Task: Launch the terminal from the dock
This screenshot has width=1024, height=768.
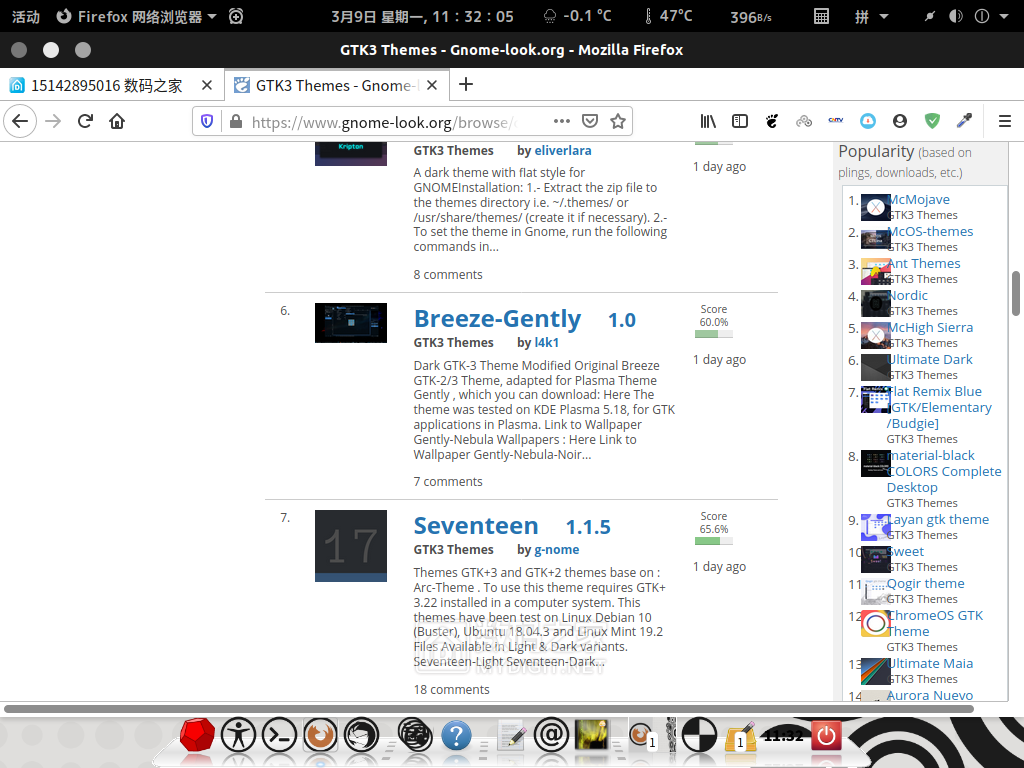Action: 280,735
